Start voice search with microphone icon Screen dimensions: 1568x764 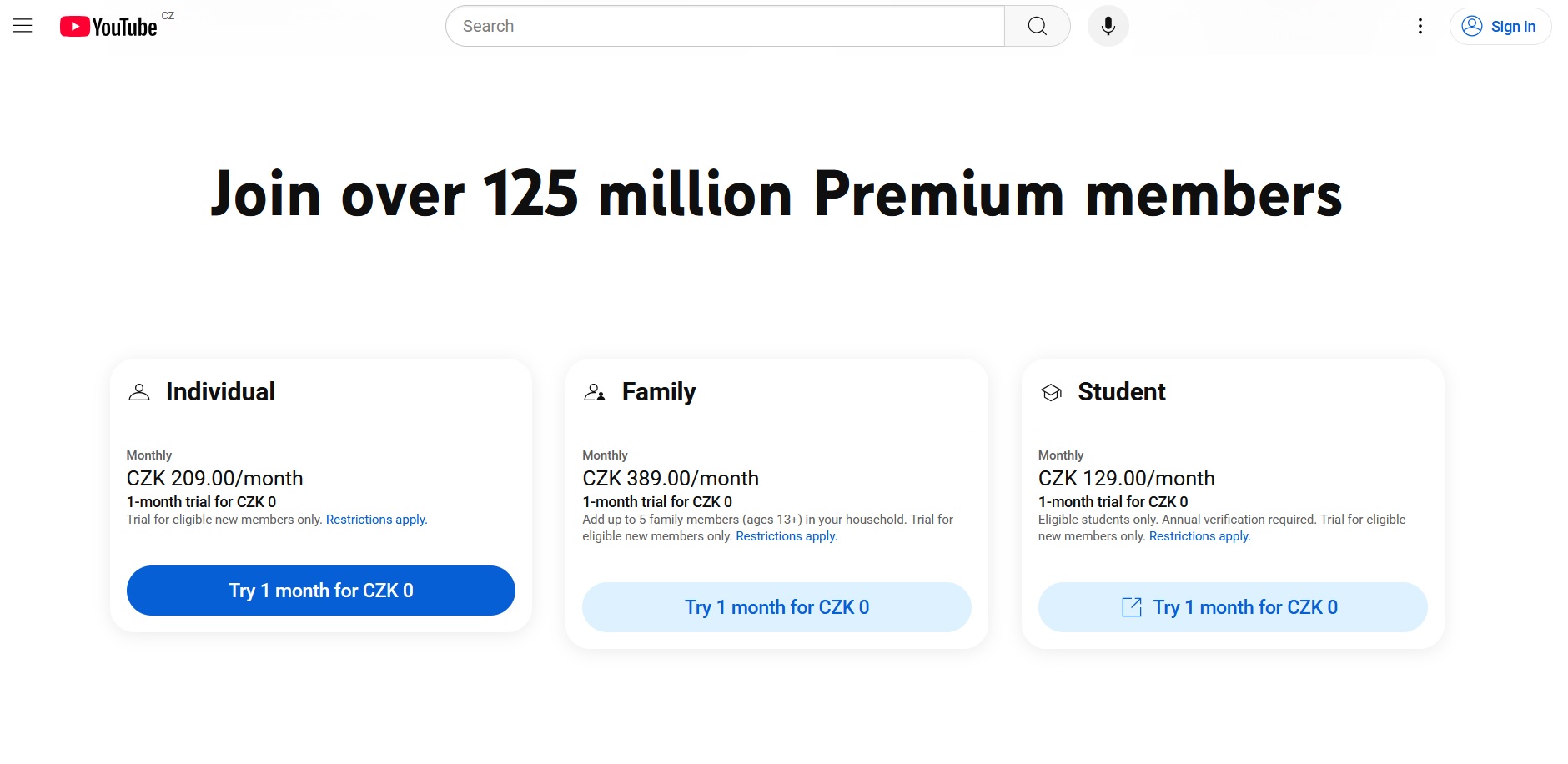pyautogui.click(x=1108, y=26)
